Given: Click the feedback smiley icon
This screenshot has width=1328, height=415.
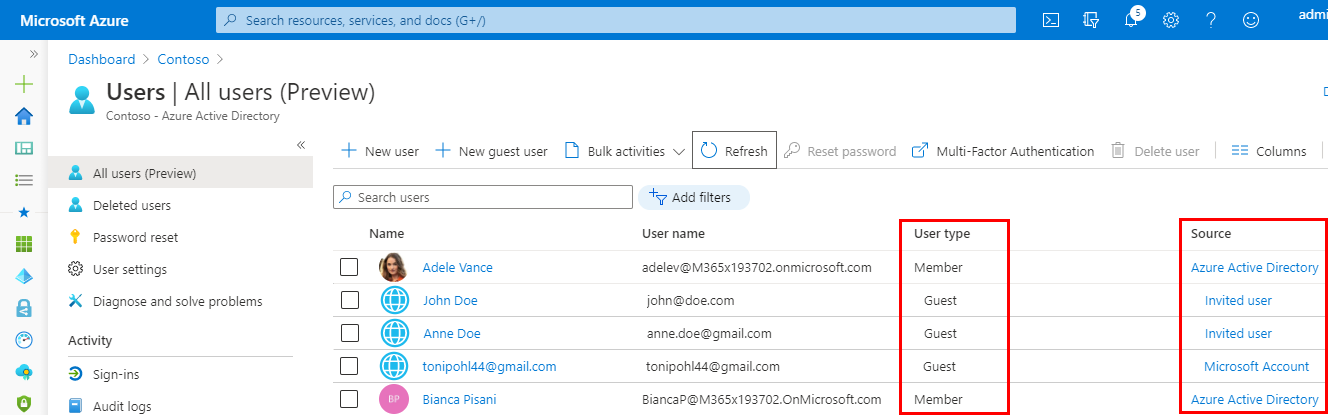Looking at the screenshot, I should pos(1251,20).
